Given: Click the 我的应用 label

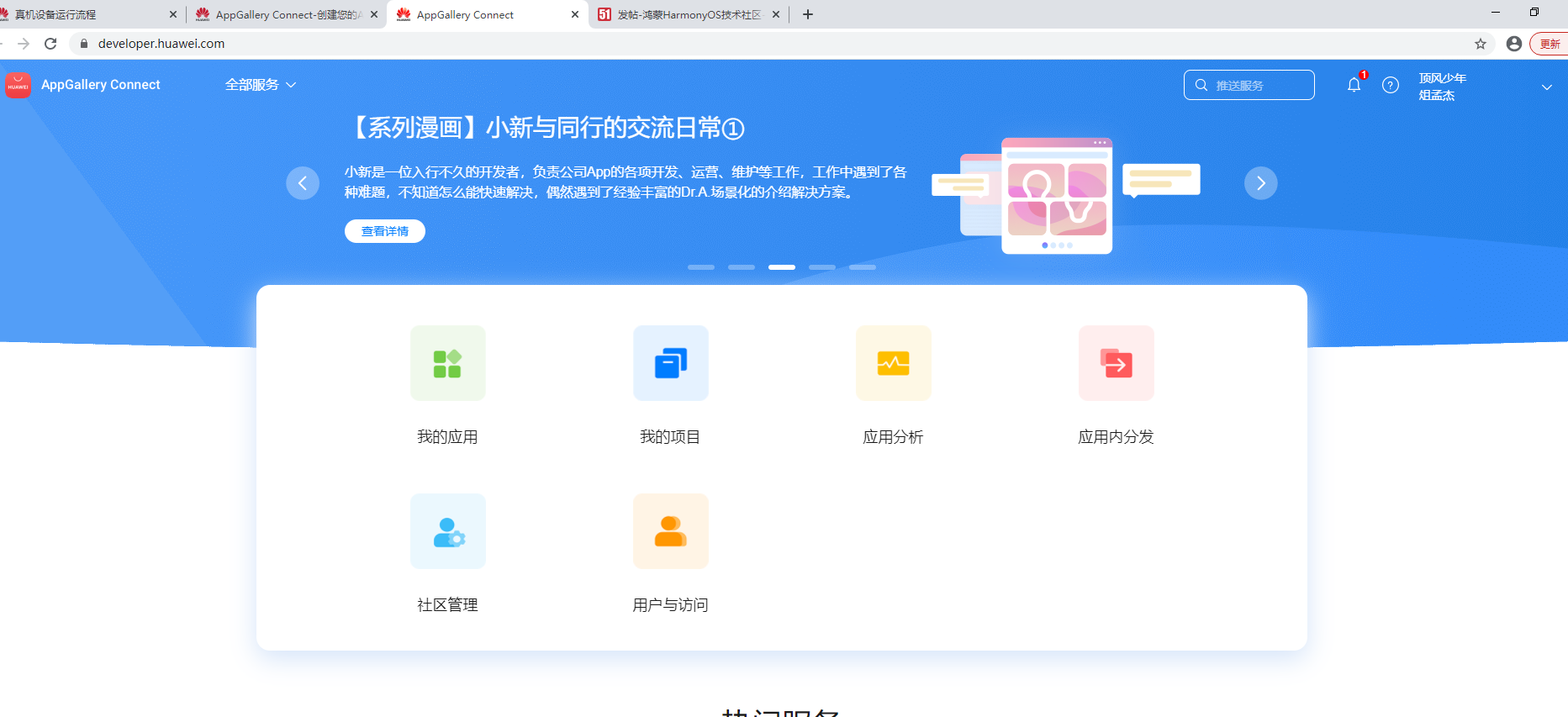Looking at the screenshot, I should coord(447,437).
